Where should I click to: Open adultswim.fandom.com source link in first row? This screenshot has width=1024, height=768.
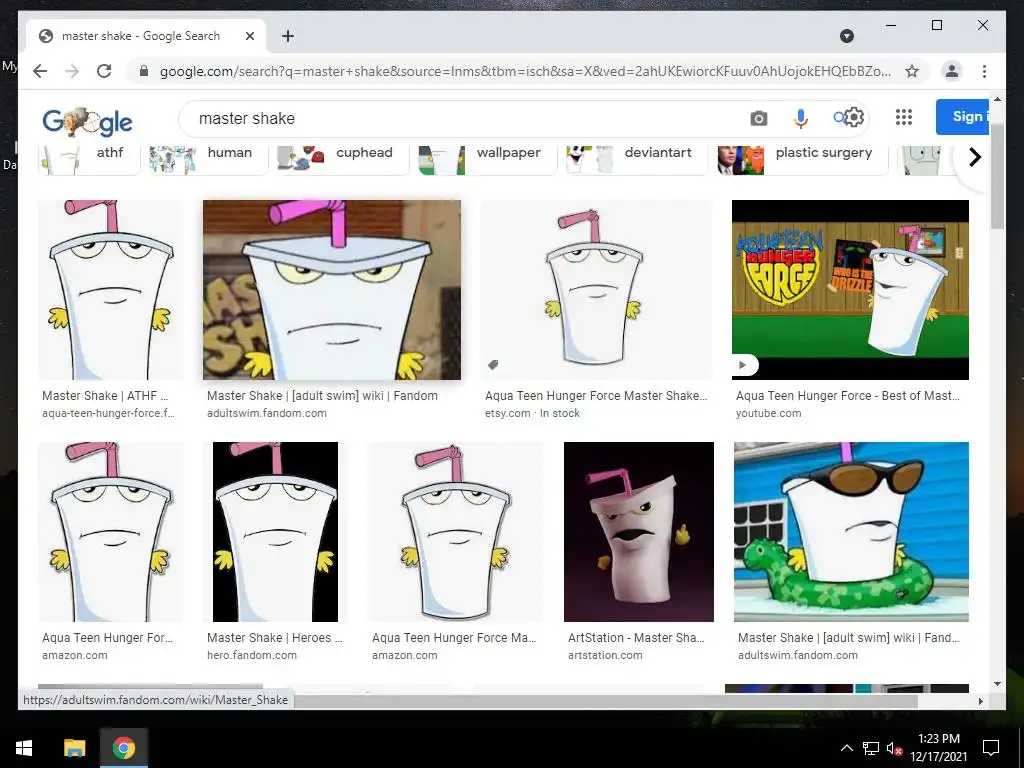point(266,413)
